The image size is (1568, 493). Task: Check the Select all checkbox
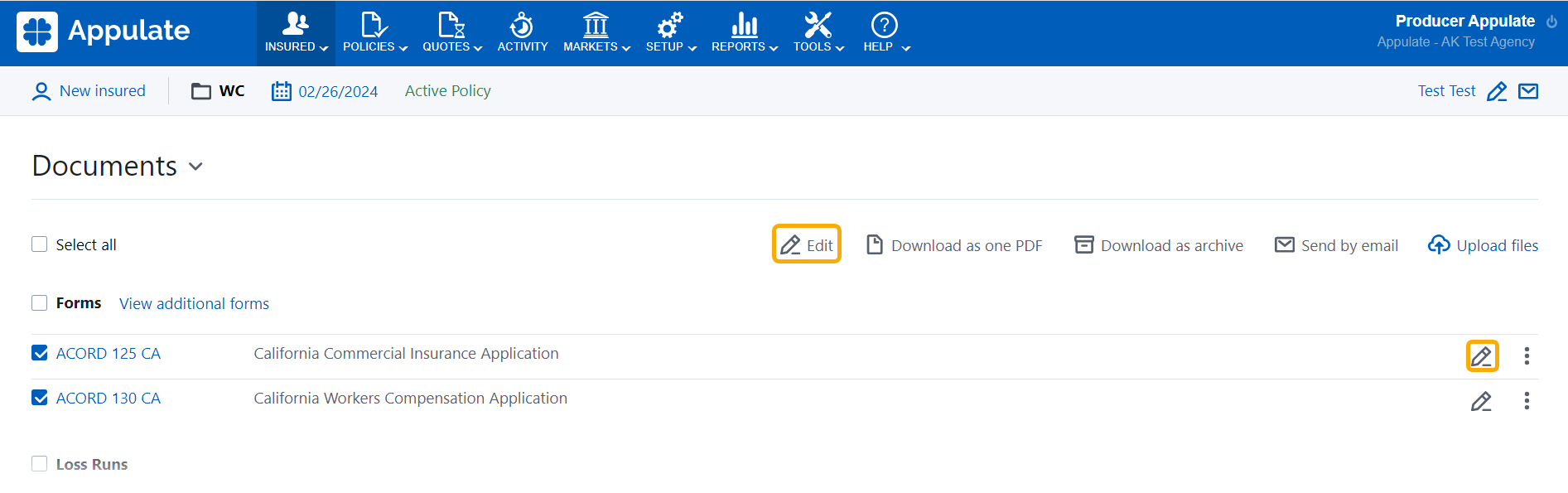click(40, 244)
